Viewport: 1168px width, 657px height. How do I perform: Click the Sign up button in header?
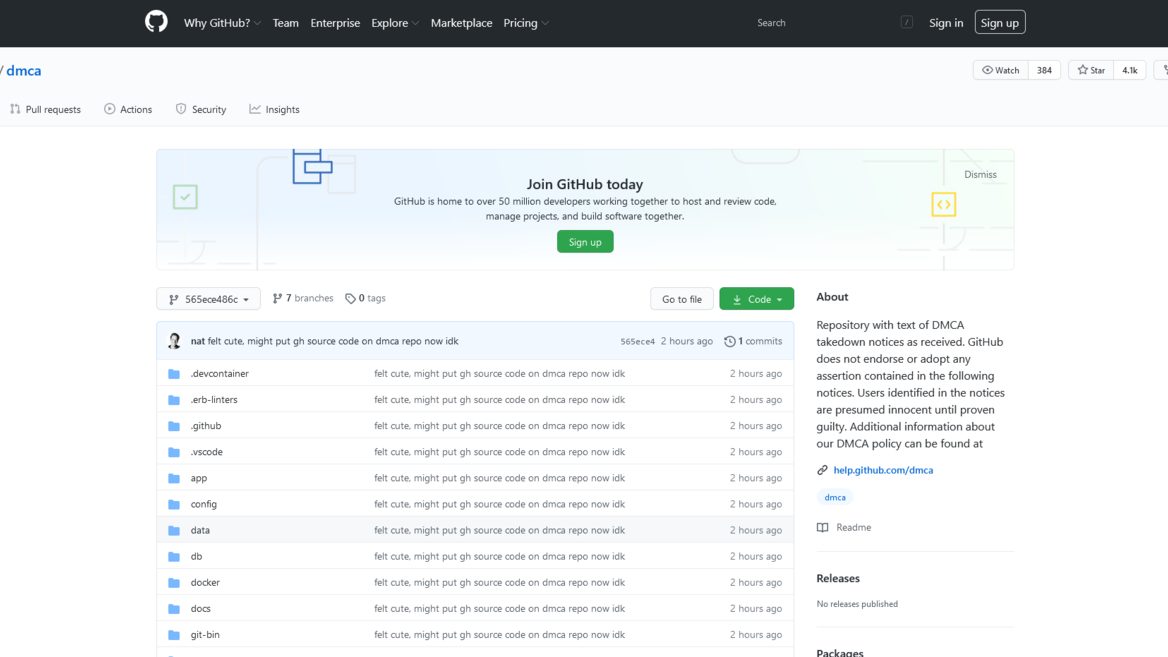pyautogui.click(x=1000, y=22)
